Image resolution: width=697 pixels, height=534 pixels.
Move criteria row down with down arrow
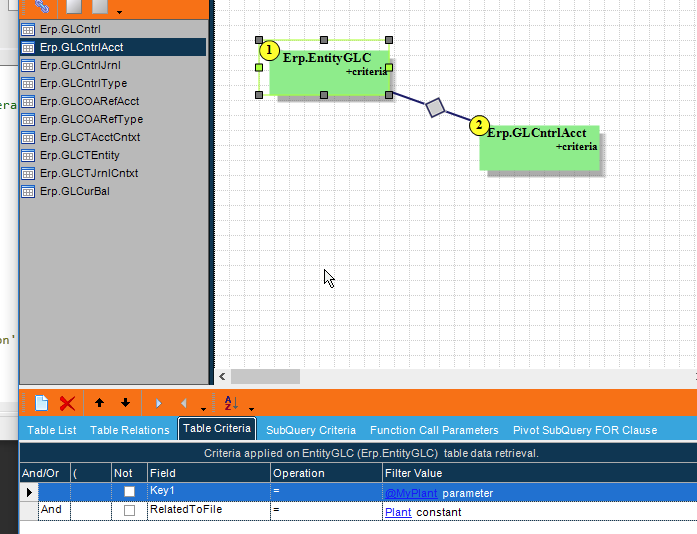click(125, 403)
